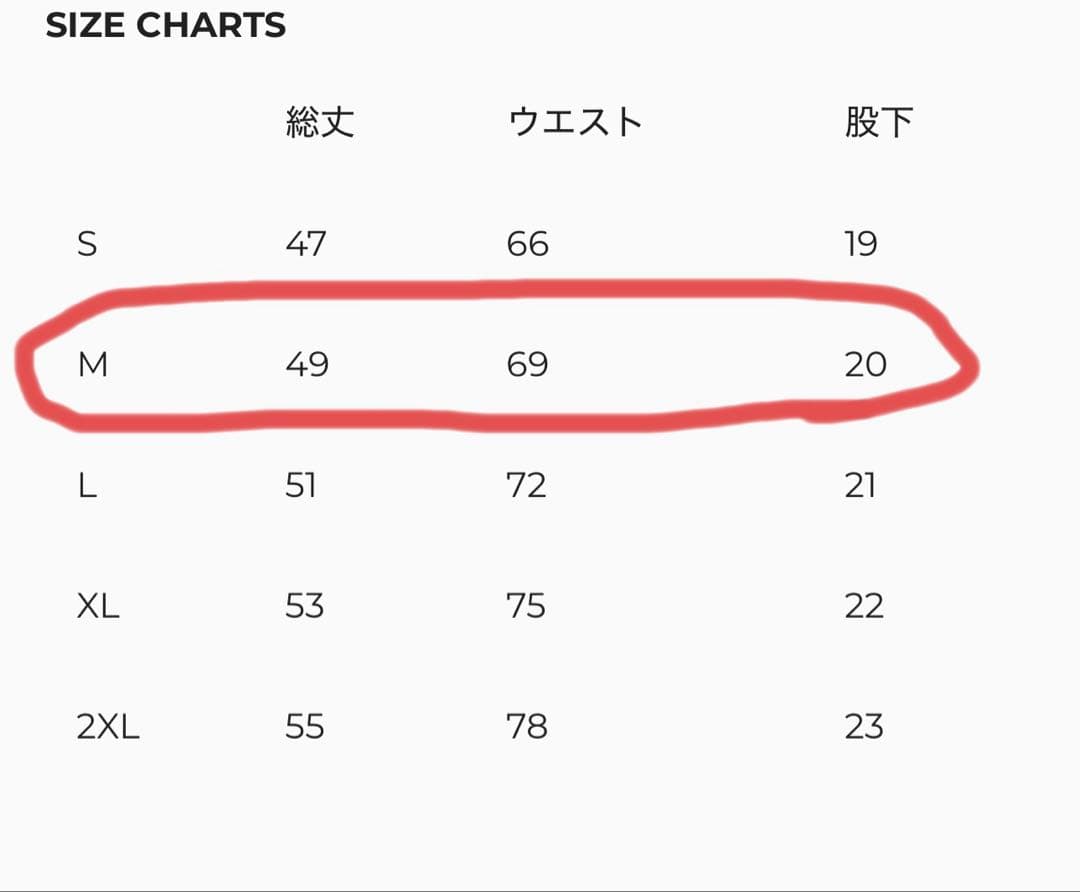Select the 総丈 column header

(x=320, y=122)
